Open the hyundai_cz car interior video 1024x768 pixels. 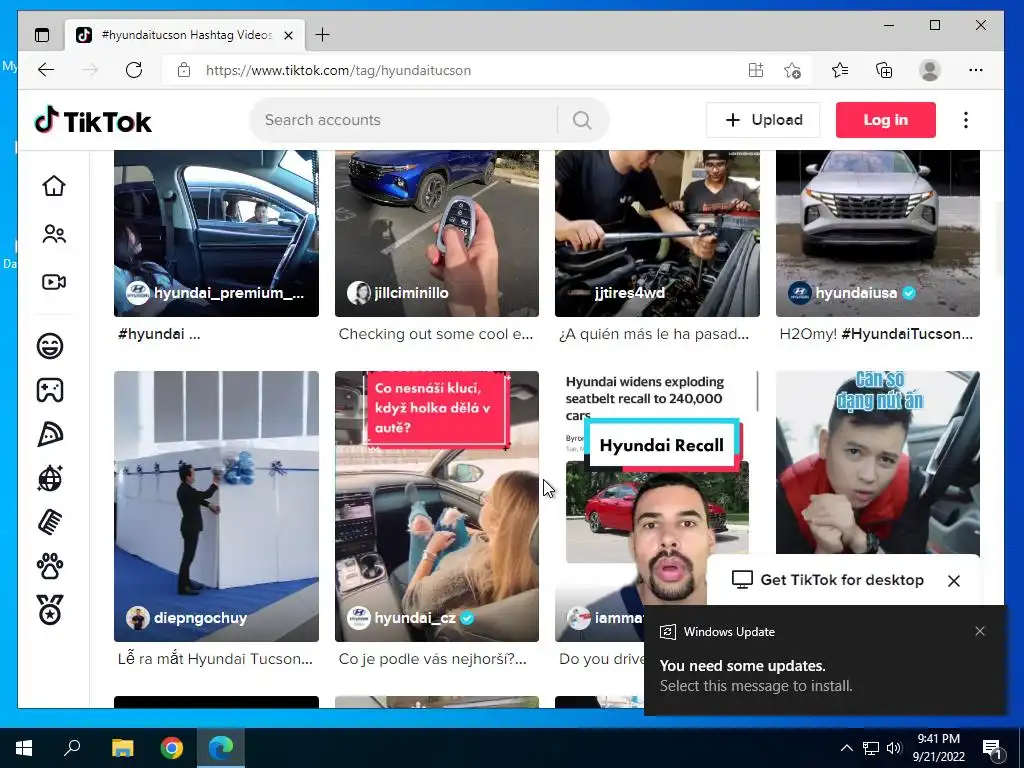(x=437, y=506)
